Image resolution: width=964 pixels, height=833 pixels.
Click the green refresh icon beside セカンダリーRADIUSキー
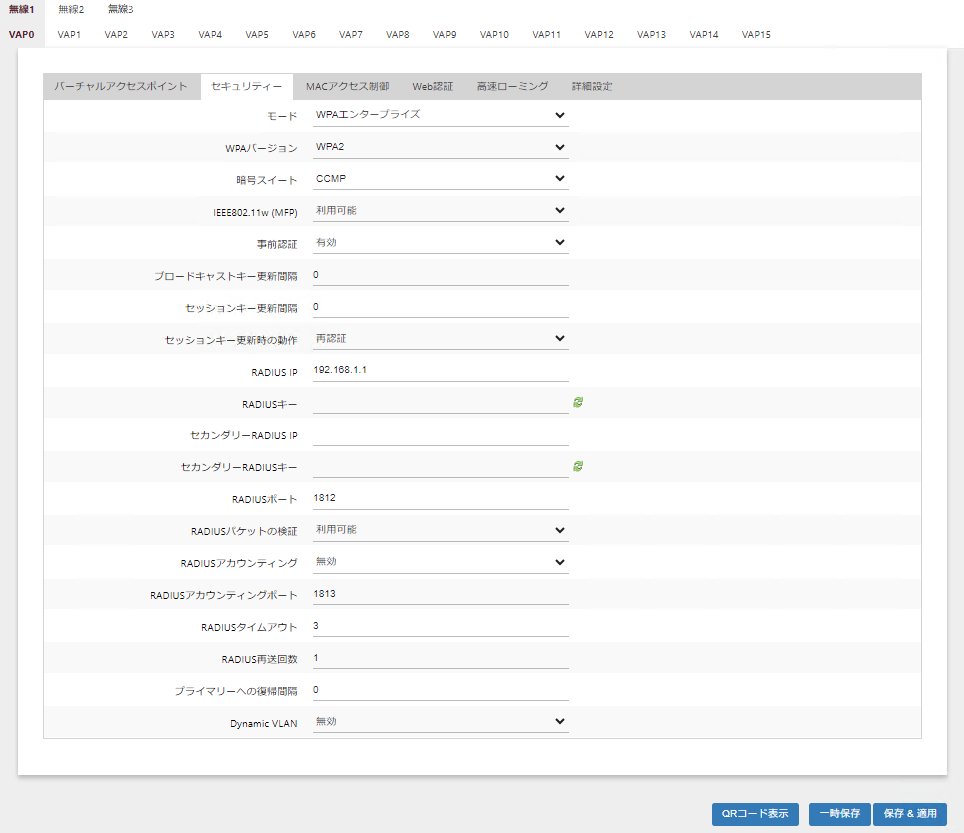(578, 466)
